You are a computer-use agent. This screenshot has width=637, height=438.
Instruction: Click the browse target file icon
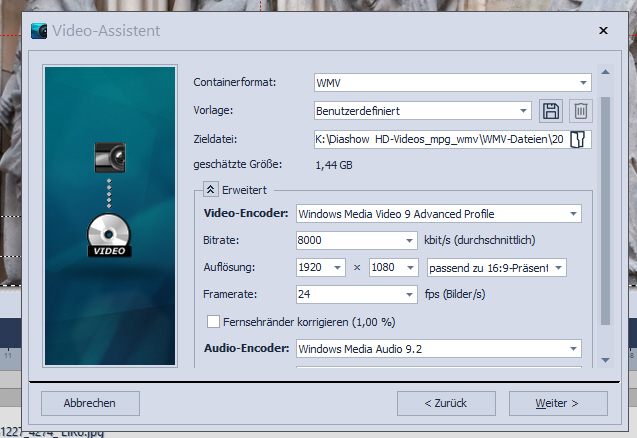click(x=580, y=139)
